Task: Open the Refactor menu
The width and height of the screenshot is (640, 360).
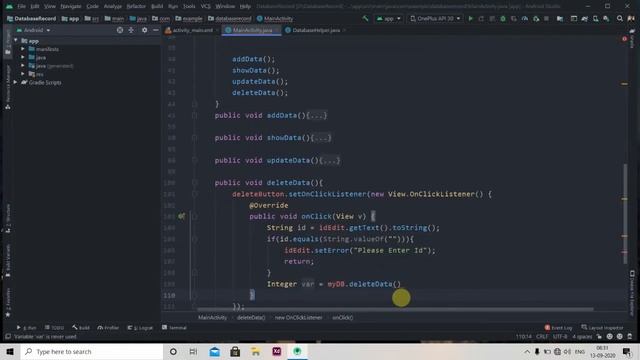Action: pos(136,6)
